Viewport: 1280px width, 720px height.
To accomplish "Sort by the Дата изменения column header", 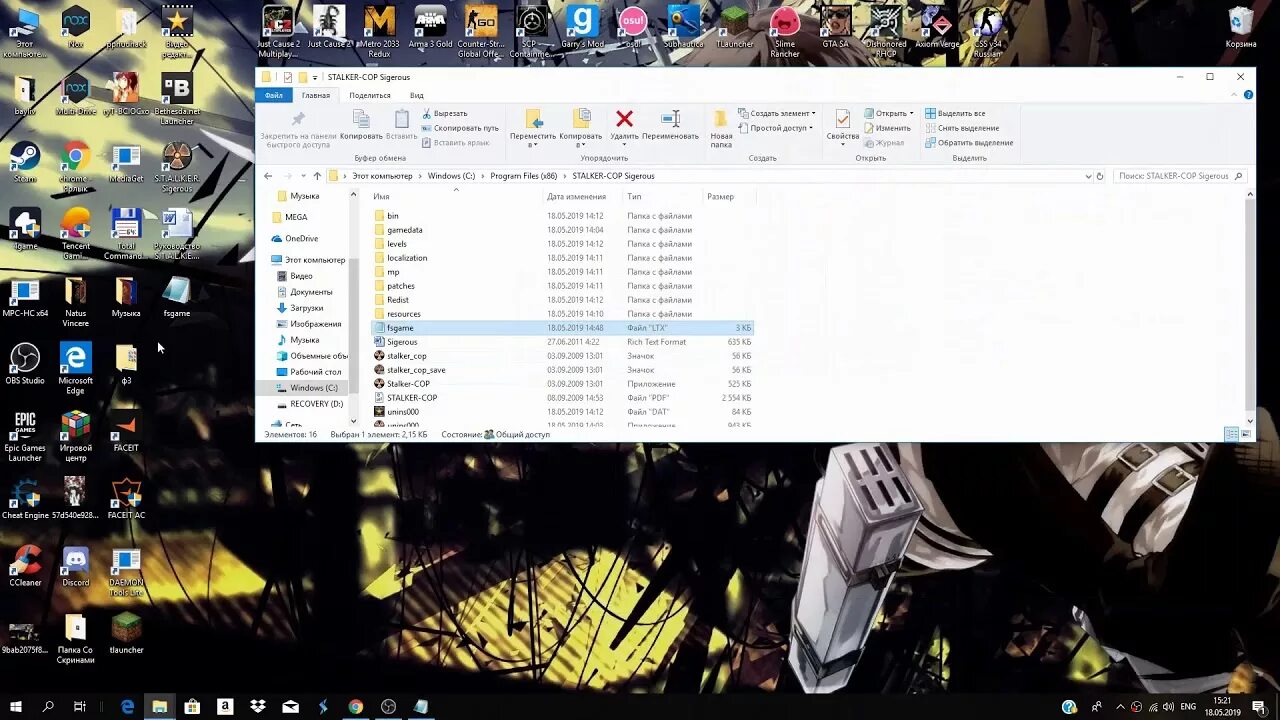I will (577, 197).
